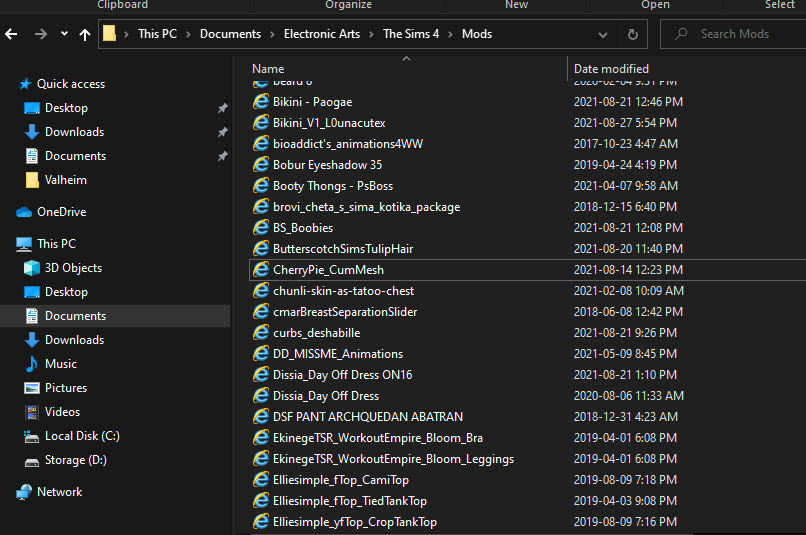Select curbs_deshabille file
Viewport: 806px width, 535px height.
[x=317, y=333]
